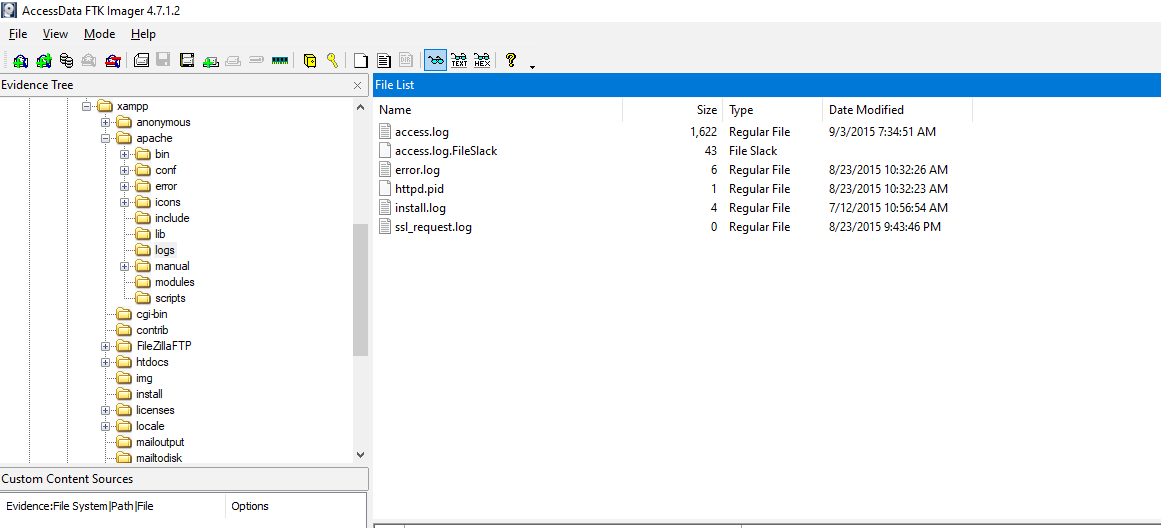
Task: Click the Export Files blank page icon
Action: tap(361, 61)
